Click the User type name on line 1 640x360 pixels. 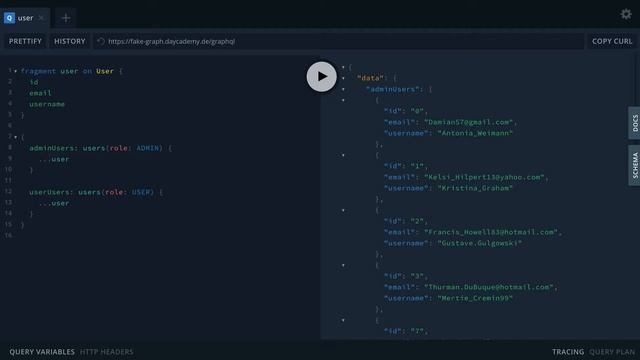click(x=105, y=71)
